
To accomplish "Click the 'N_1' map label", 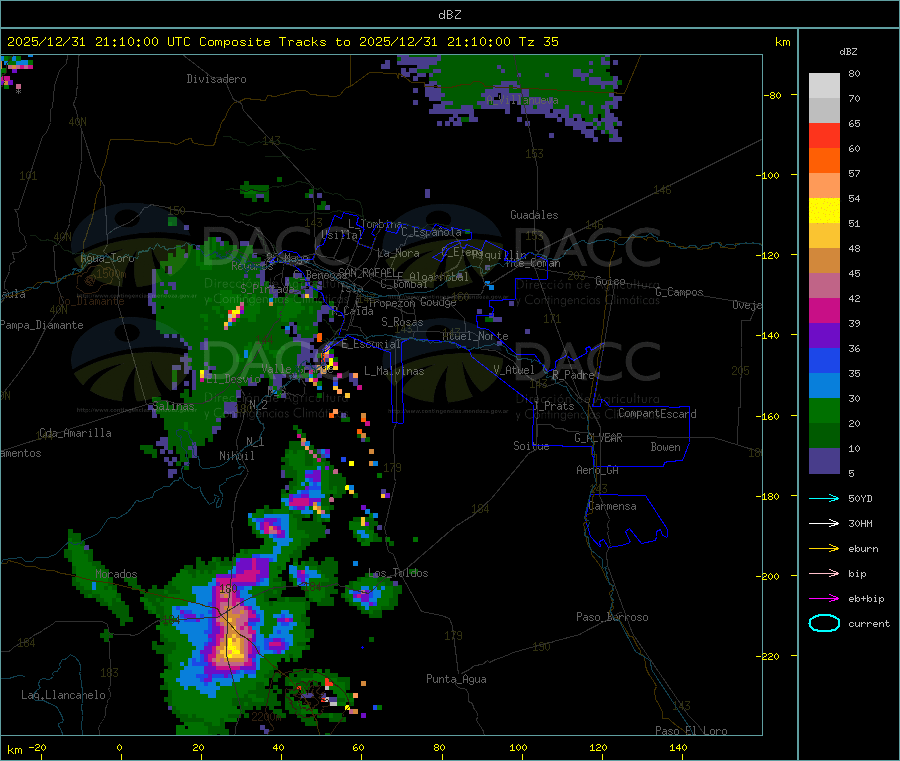I will click(x=255, y=442).
